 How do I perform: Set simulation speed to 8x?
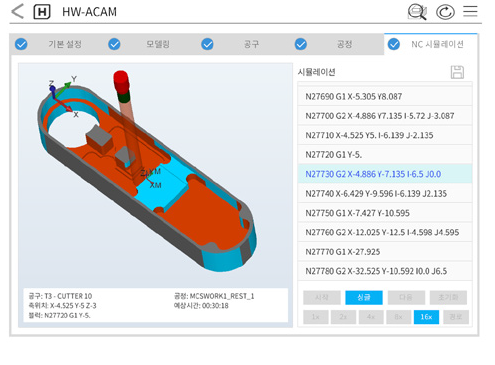coord(399,317)
